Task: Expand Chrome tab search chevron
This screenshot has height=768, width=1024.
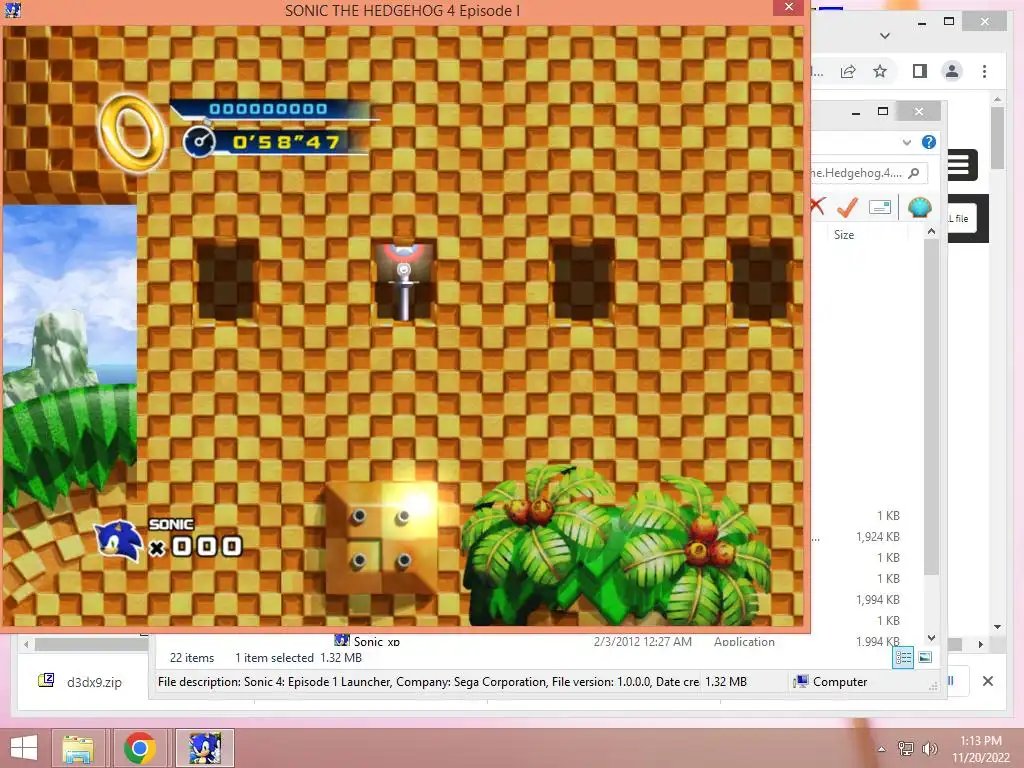Action: pos(885,35)
